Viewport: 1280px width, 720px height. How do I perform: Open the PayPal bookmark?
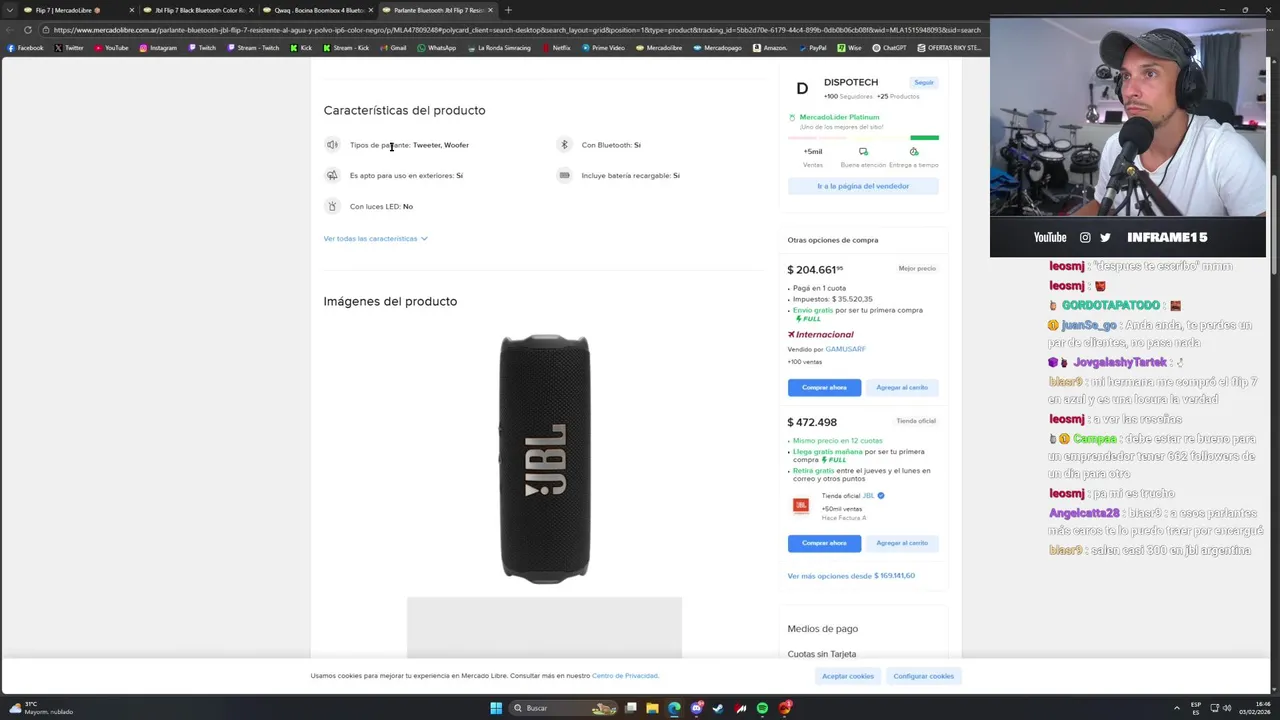(812, 48)
